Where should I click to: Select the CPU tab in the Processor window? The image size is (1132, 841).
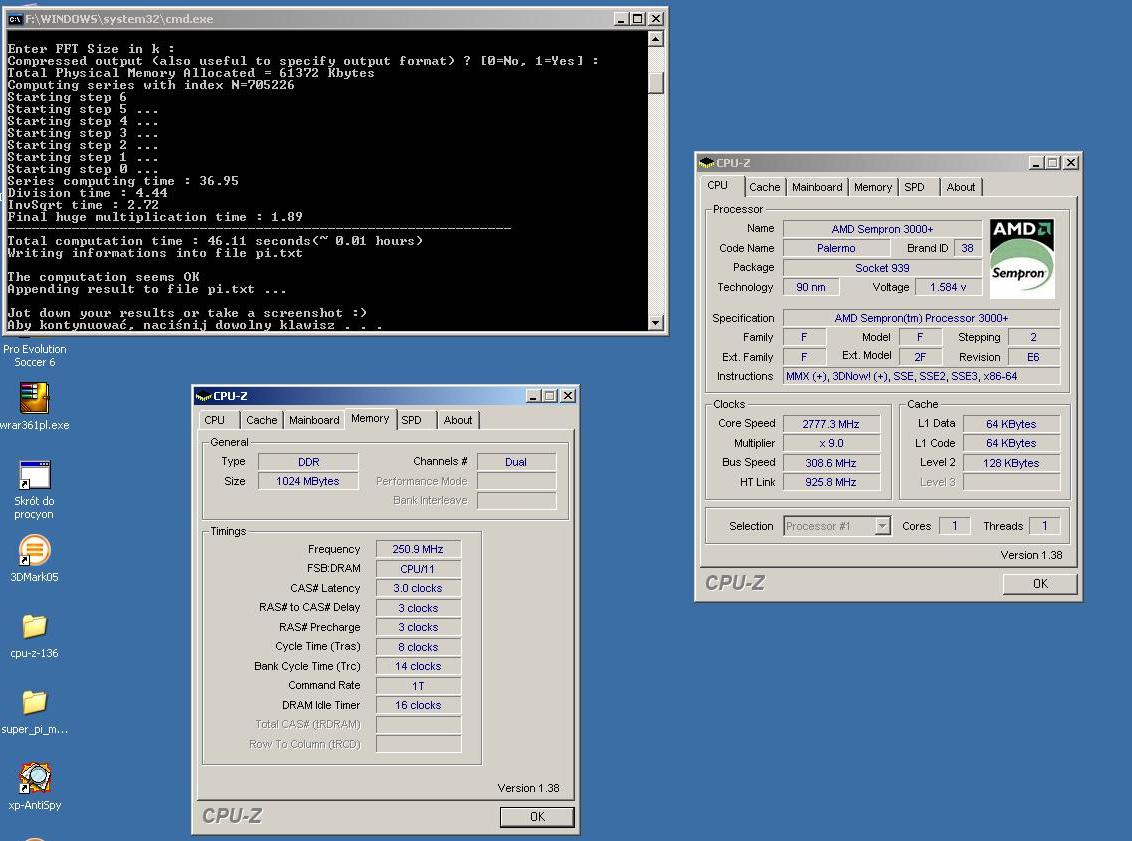(718, 185)
